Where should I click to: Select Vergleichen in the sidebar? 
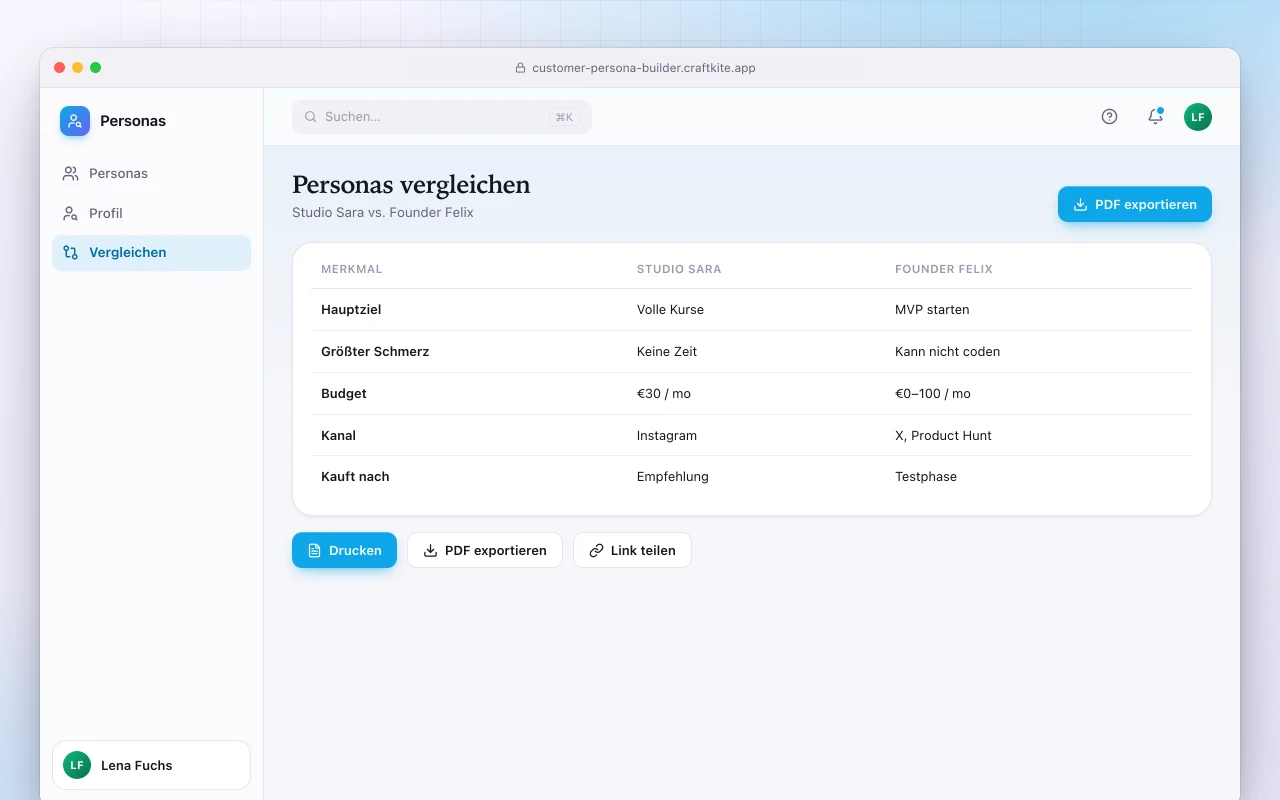tap(151, 253)
